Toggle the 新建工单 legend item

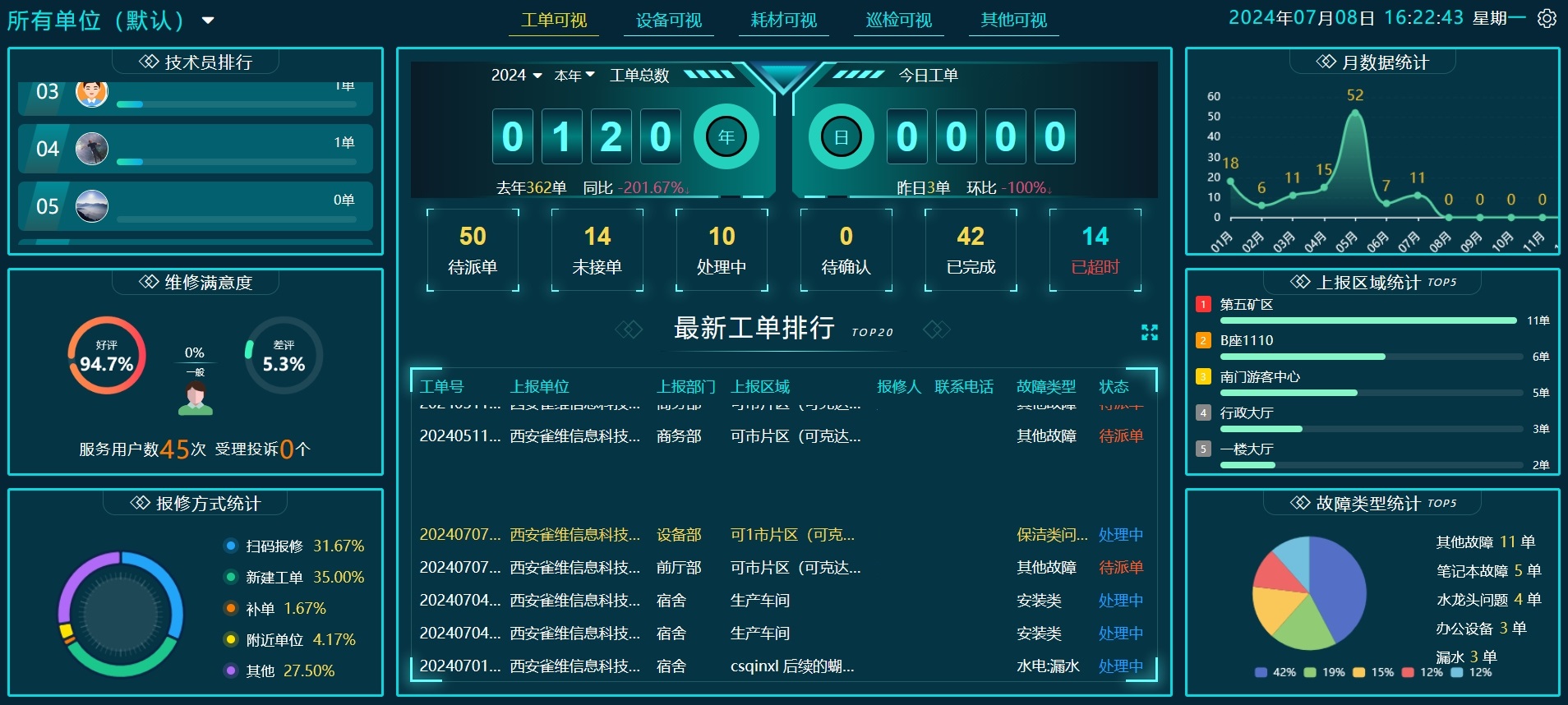[274, 578]
